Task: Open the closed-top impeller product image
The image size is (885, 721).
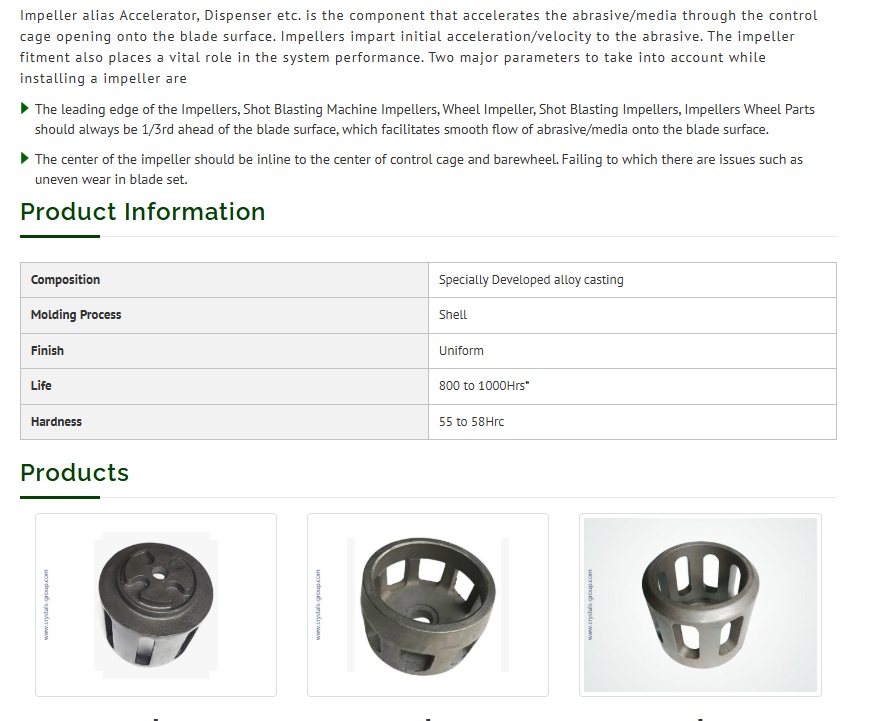Action: coord(156,605)
